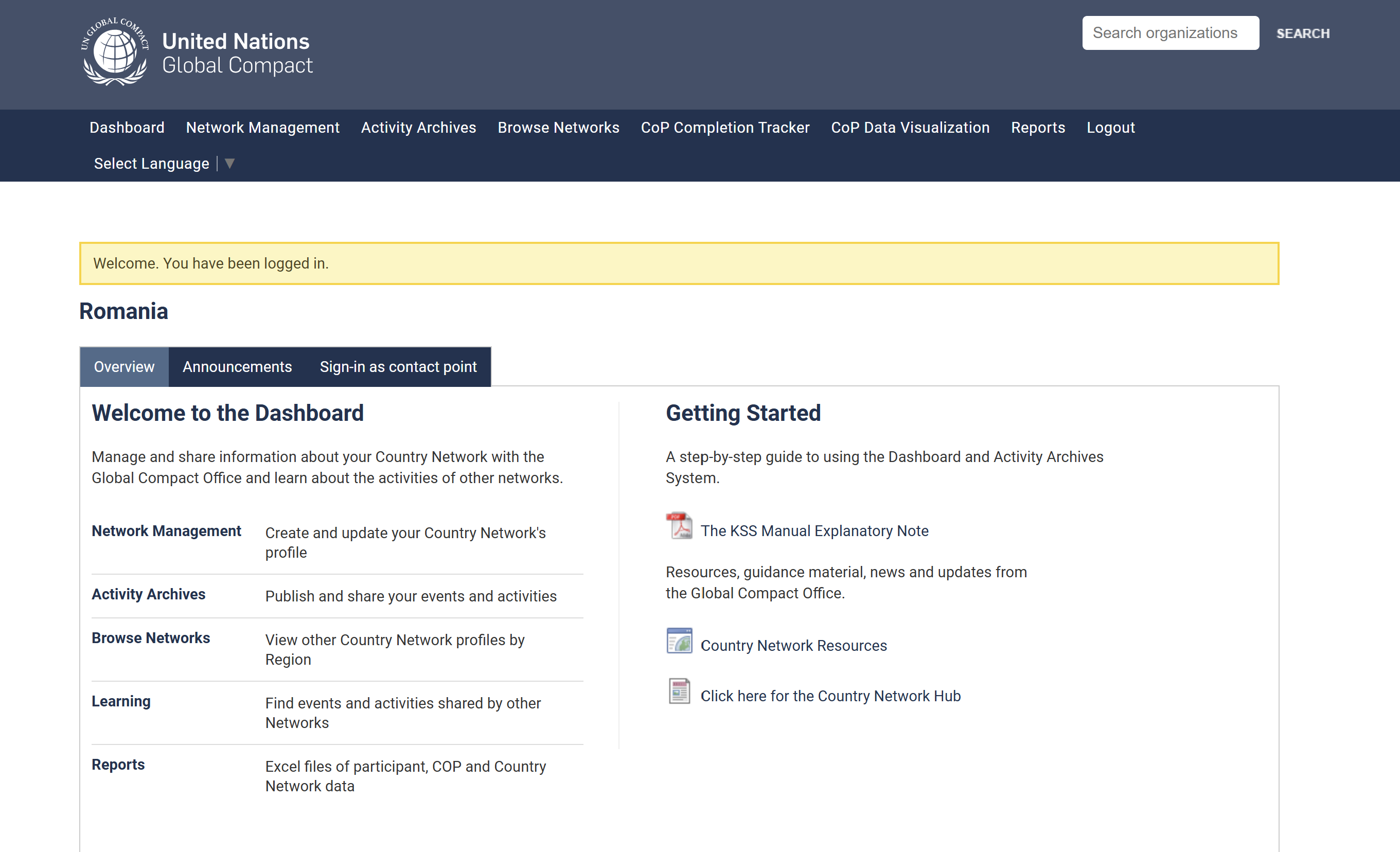The height and width of the screenshot is (852, 1400).
Task: Click the Search organizations input field
Action: (x=1170, y=32)
